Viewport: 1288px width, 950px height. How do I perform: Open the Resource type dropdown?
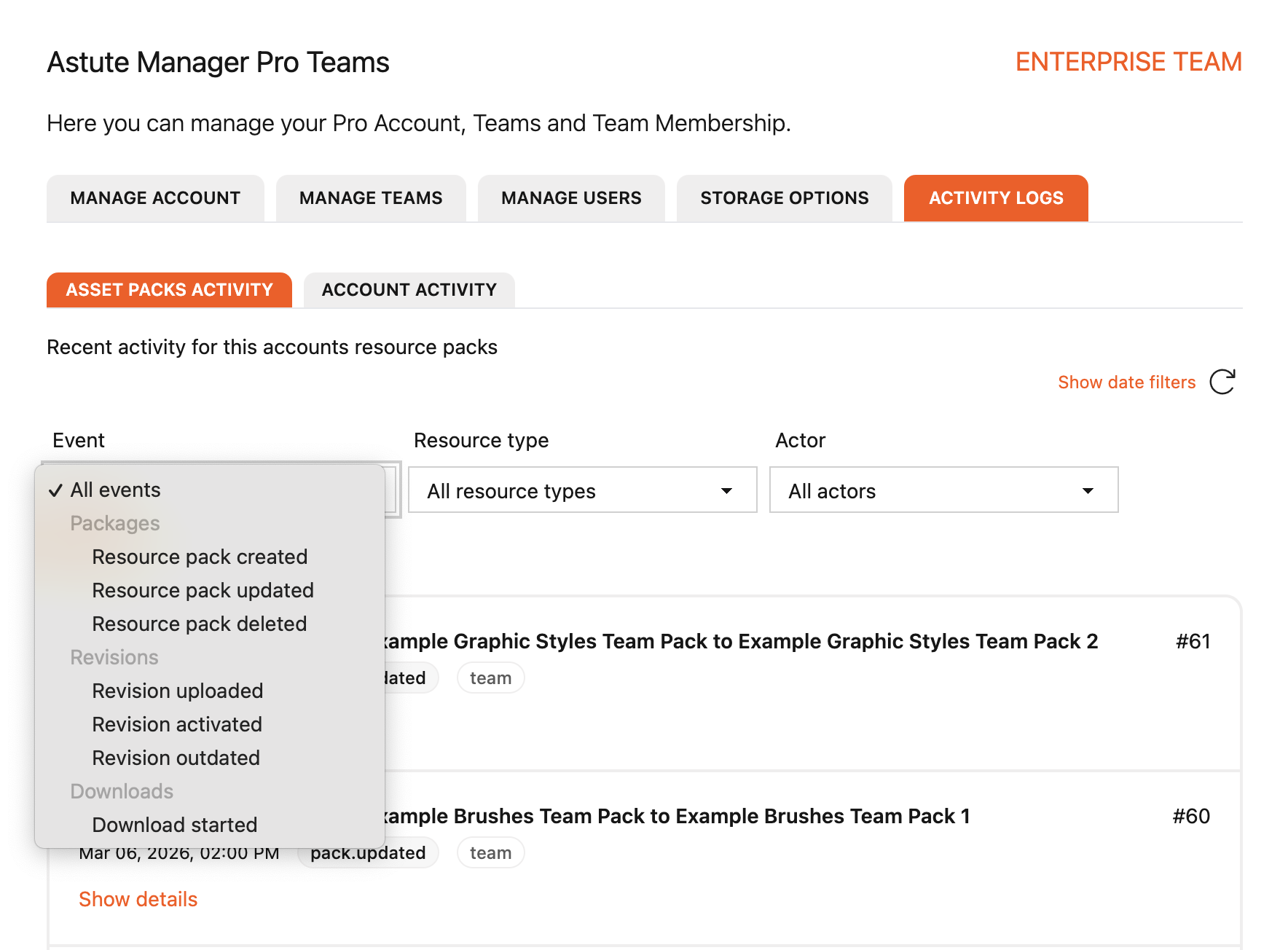point(582,490)
